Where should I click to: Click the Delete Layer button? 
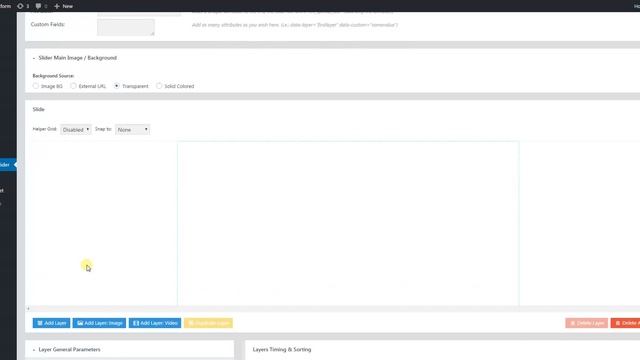(x=587, y=323)
